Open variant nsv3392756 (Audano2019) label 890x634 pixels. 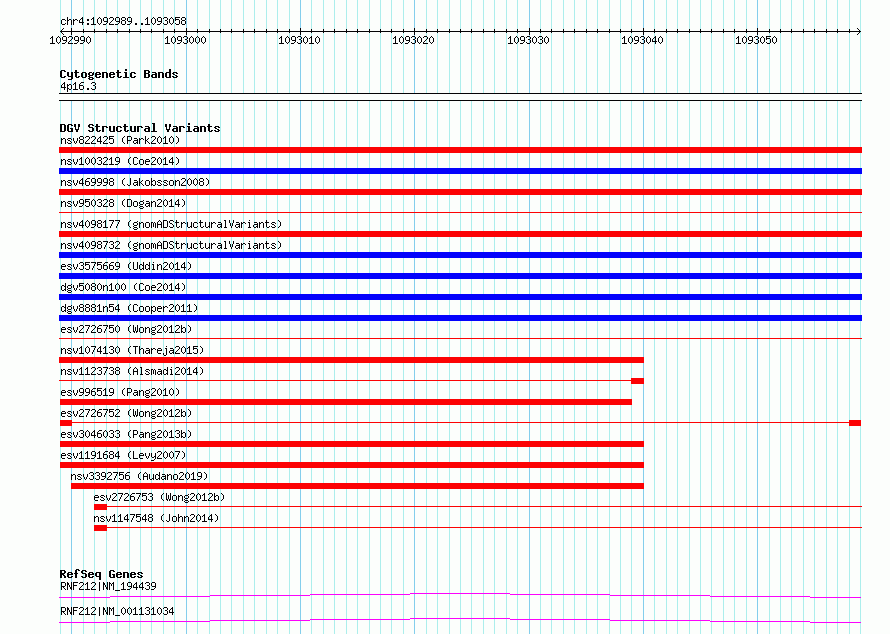click(x=139, y=476)
